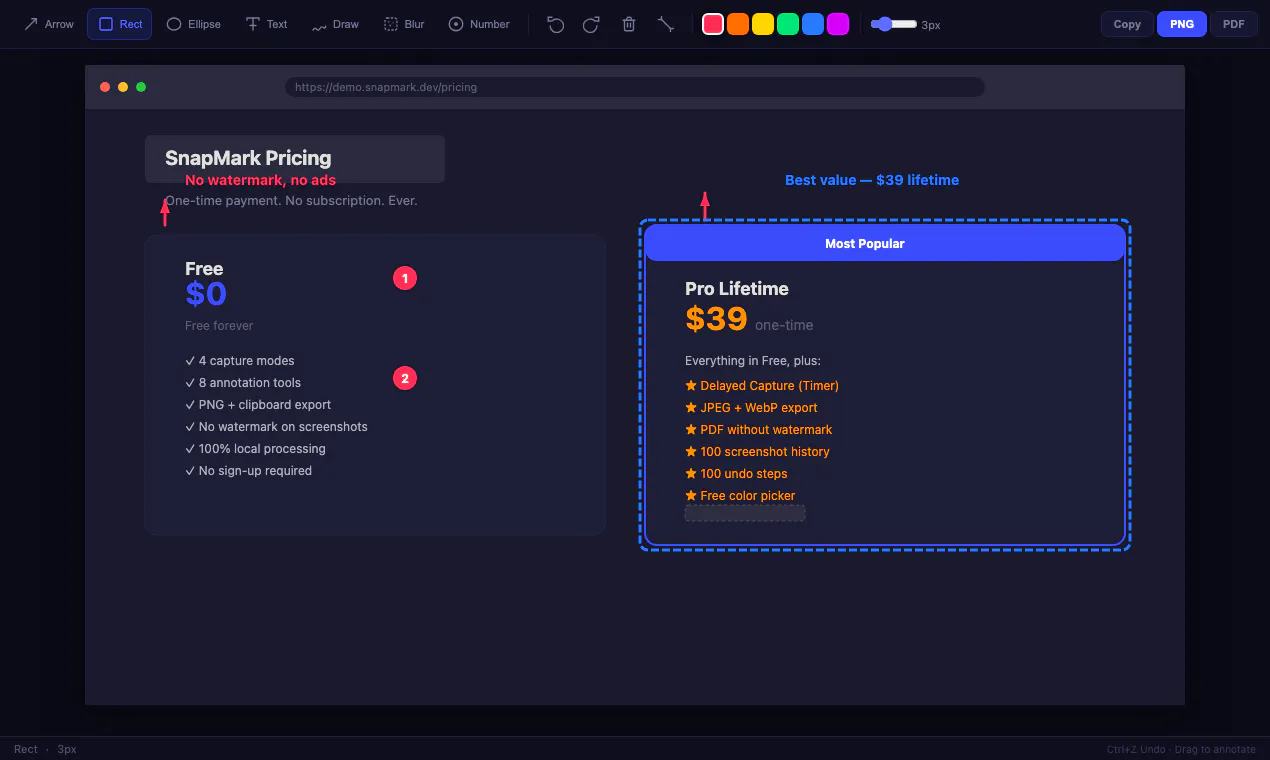Click 'Everything in Free, plus:' text
This screenshot has height=760, width=1270.
pos(753,361)
